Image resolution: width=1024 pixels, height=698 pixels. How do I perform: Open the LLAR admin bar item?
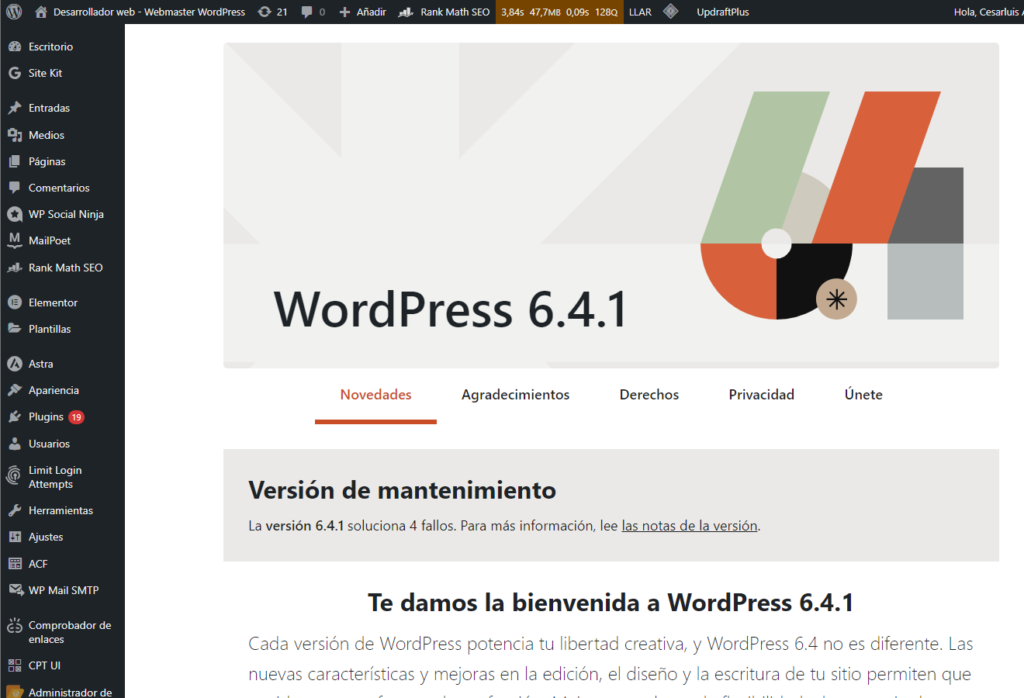tap(640, 12)
